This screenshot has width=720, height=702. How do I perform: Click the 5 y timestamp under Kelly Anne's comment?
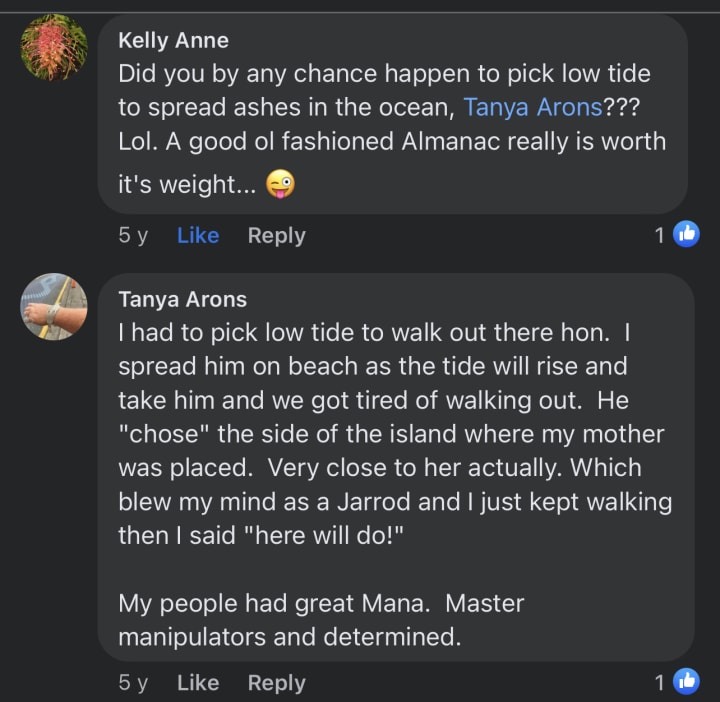(x=133, y=236)
